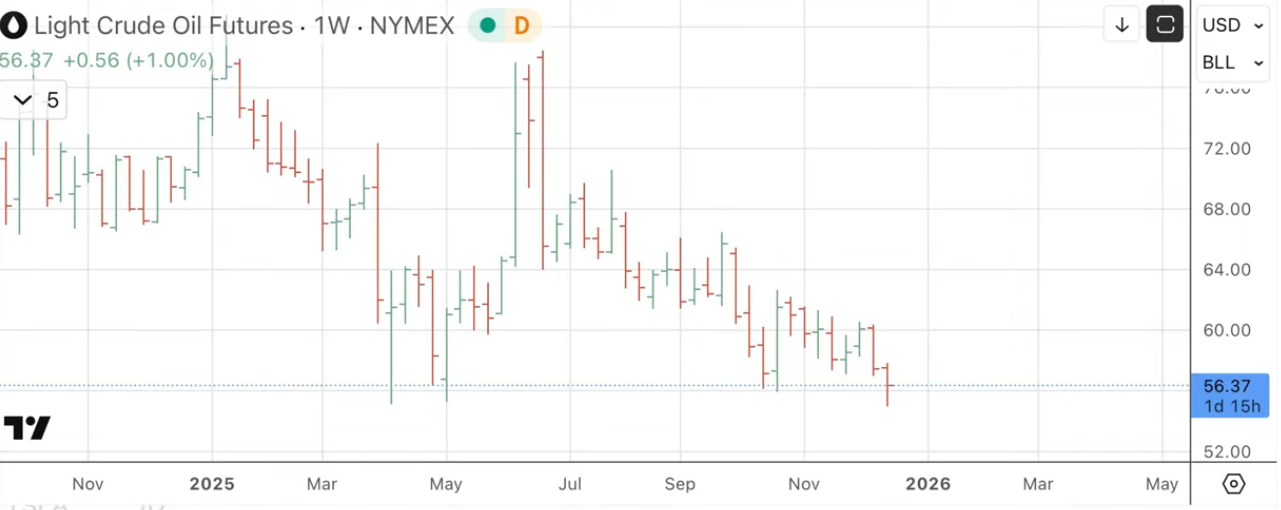Image resolution: width=1281 pixels, height=510 pixels.
Task: Click the green market status dot
Action: (487, 25)
